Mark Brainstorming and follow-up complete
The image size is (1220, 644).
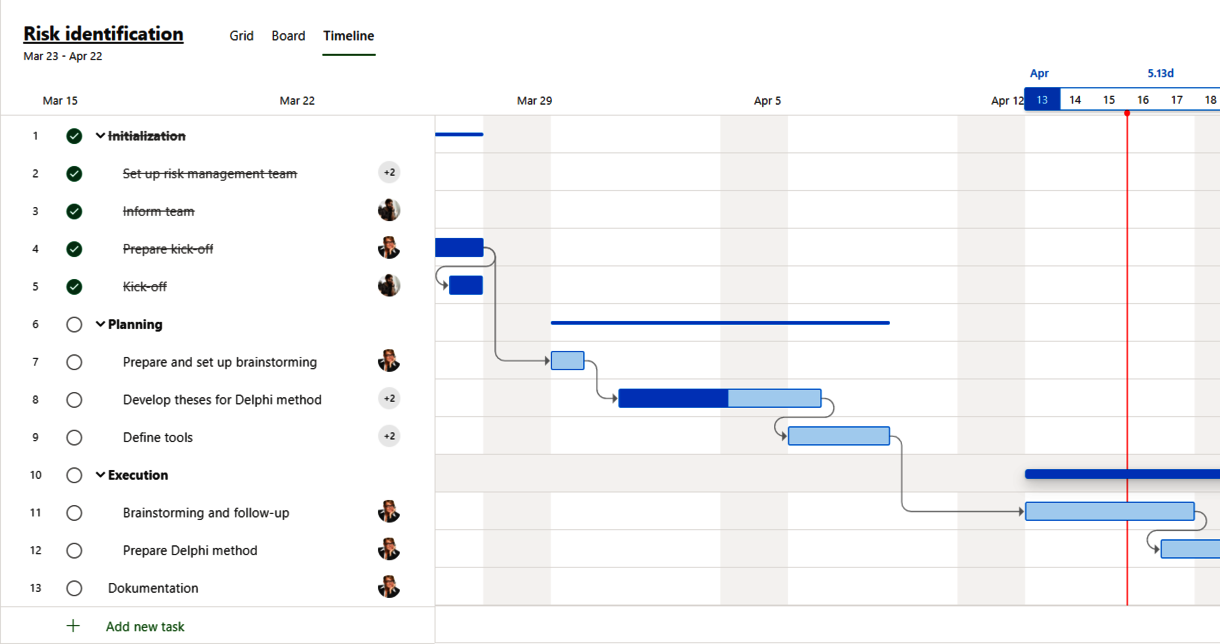click(74, 513)
